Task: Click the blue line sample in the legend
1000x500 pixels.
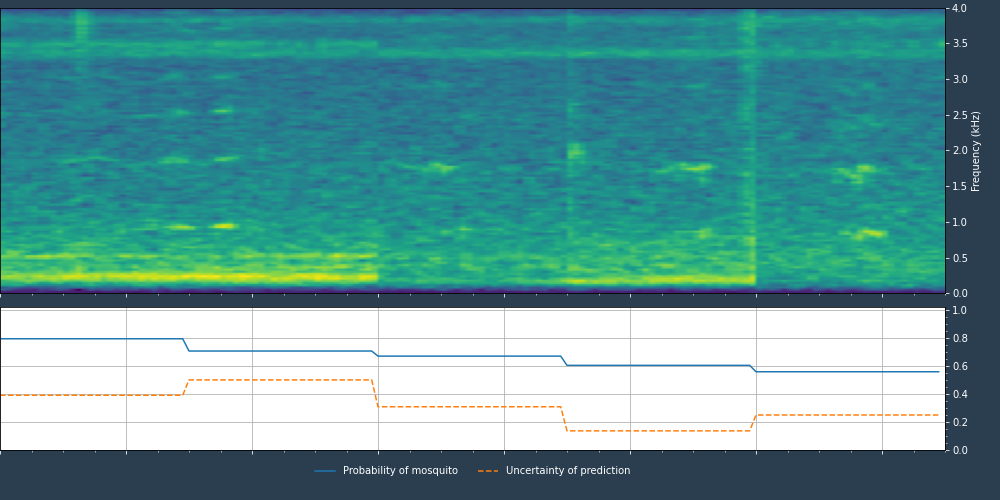Action: 325,471
